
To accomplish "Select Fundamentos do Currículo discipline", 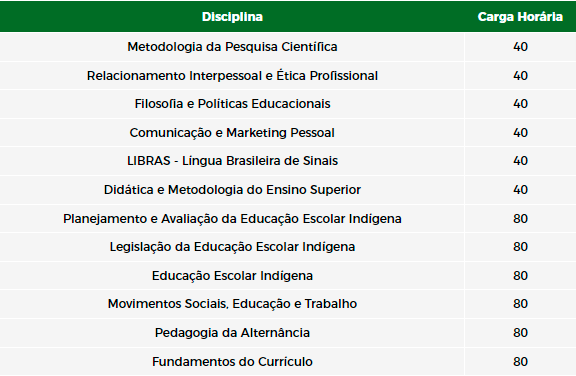I will (232, 362).
